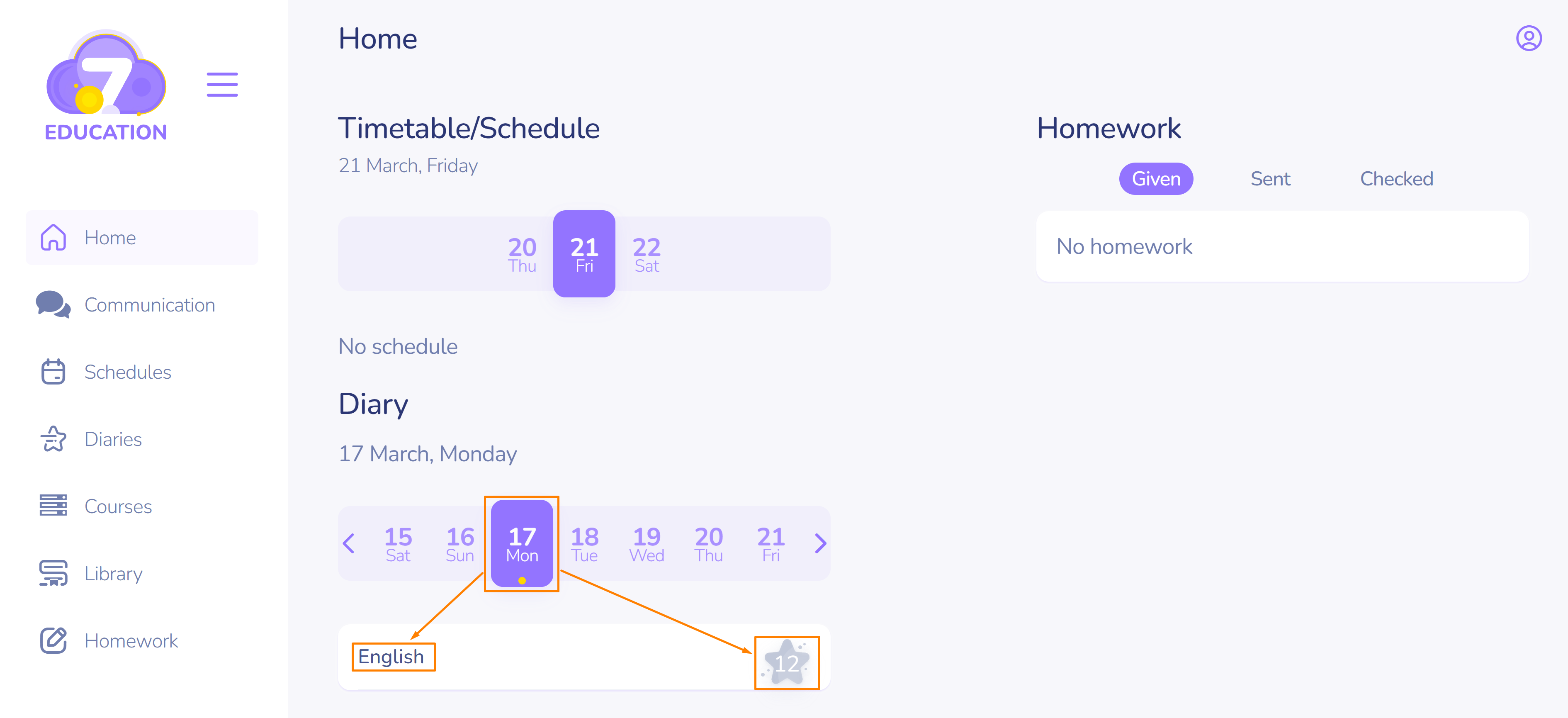Switch to the Checked homework tab

click(x=1396, y=179)
